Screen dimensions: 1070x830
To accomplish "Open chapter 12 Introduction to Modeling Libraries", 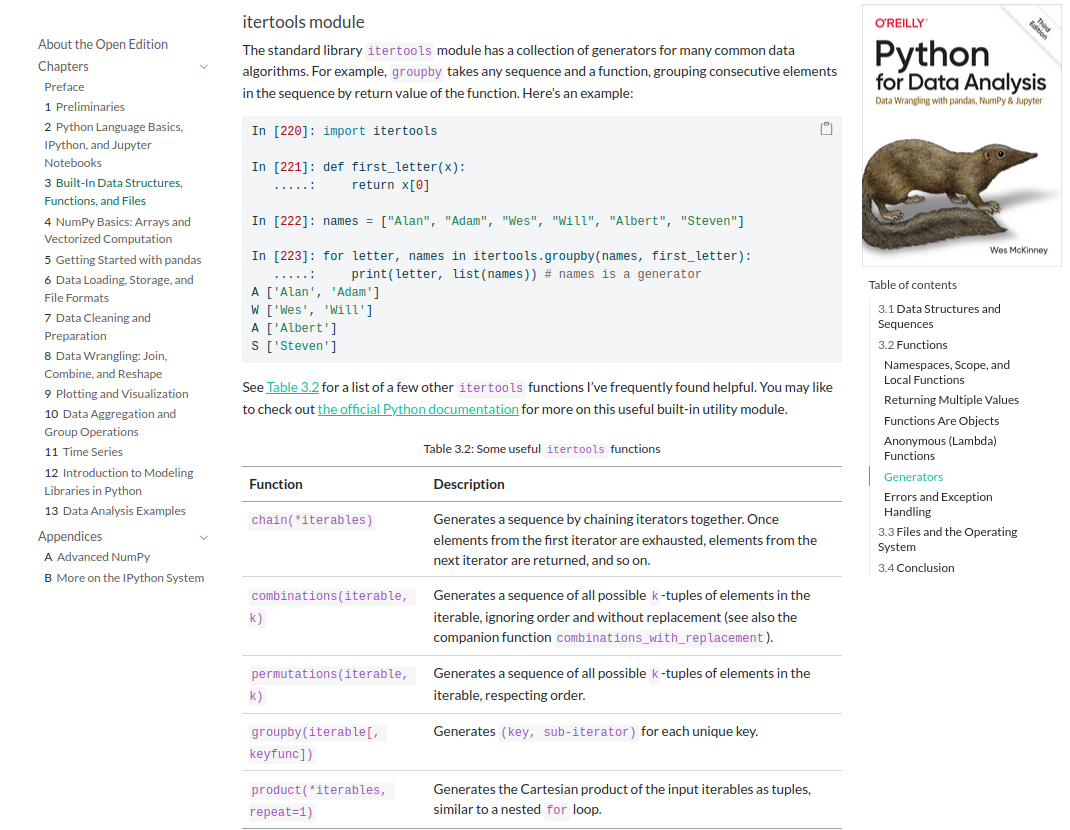I will pyautogui.click(x=119, y=481).
